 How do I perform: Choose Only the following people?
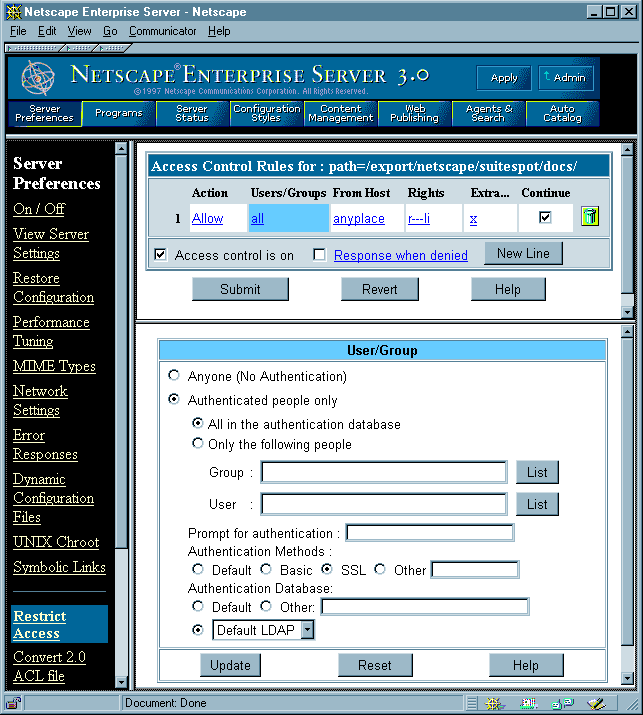coord(197,443)
